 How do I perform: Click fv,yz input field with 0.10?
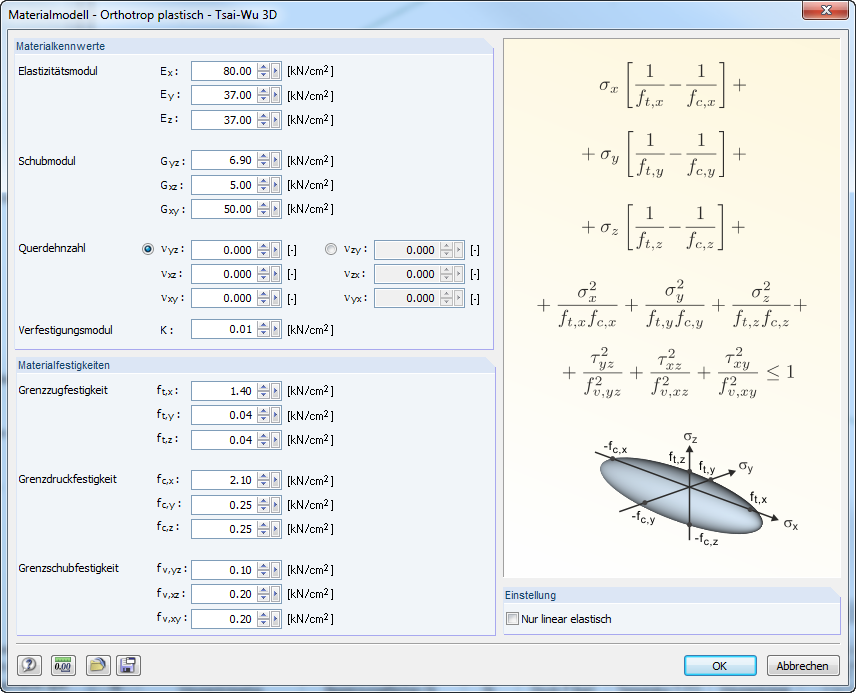coord(224,570)
